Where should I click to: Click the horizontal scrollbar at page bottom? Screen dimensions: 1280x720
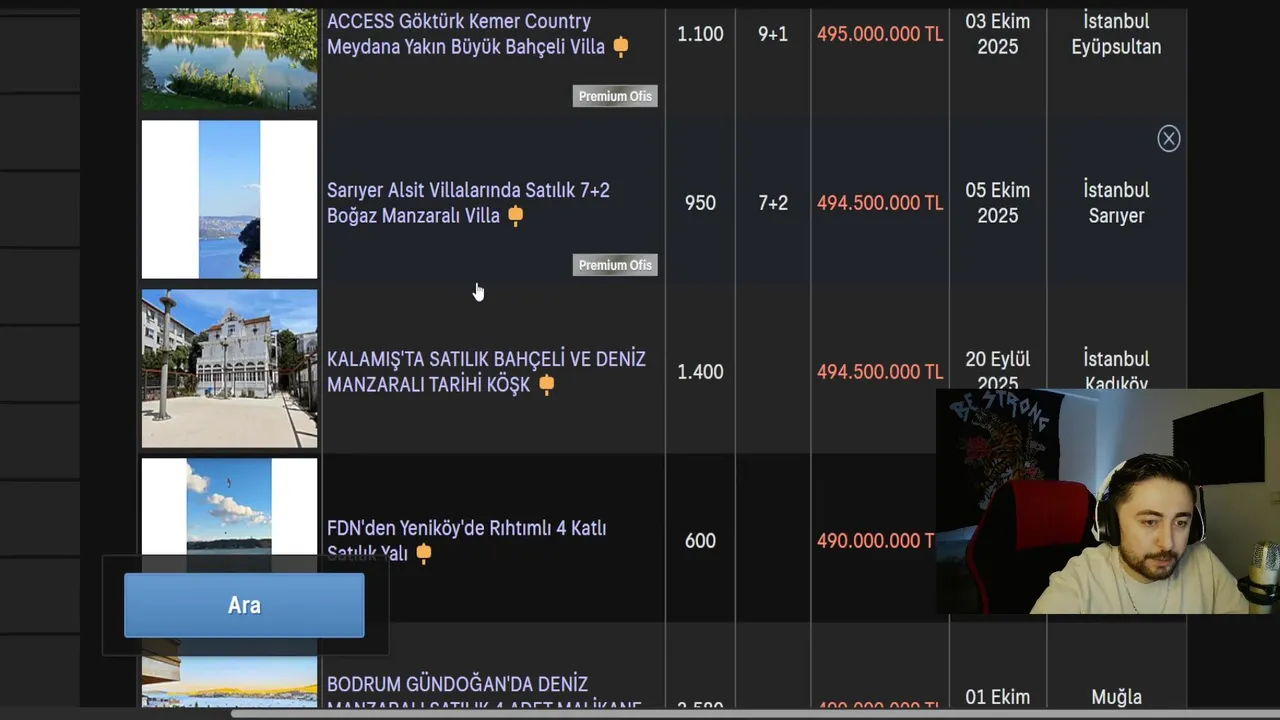tap(755, 714)
